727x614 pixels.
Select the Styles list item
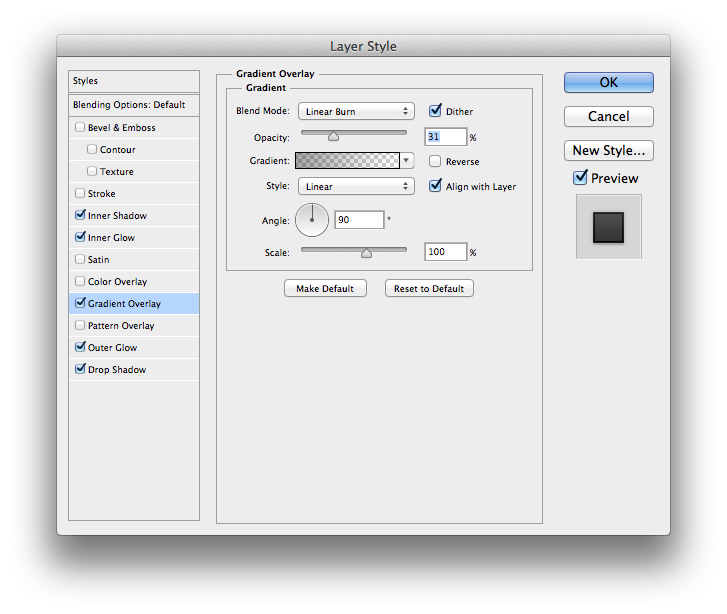(x=134, y=81)
